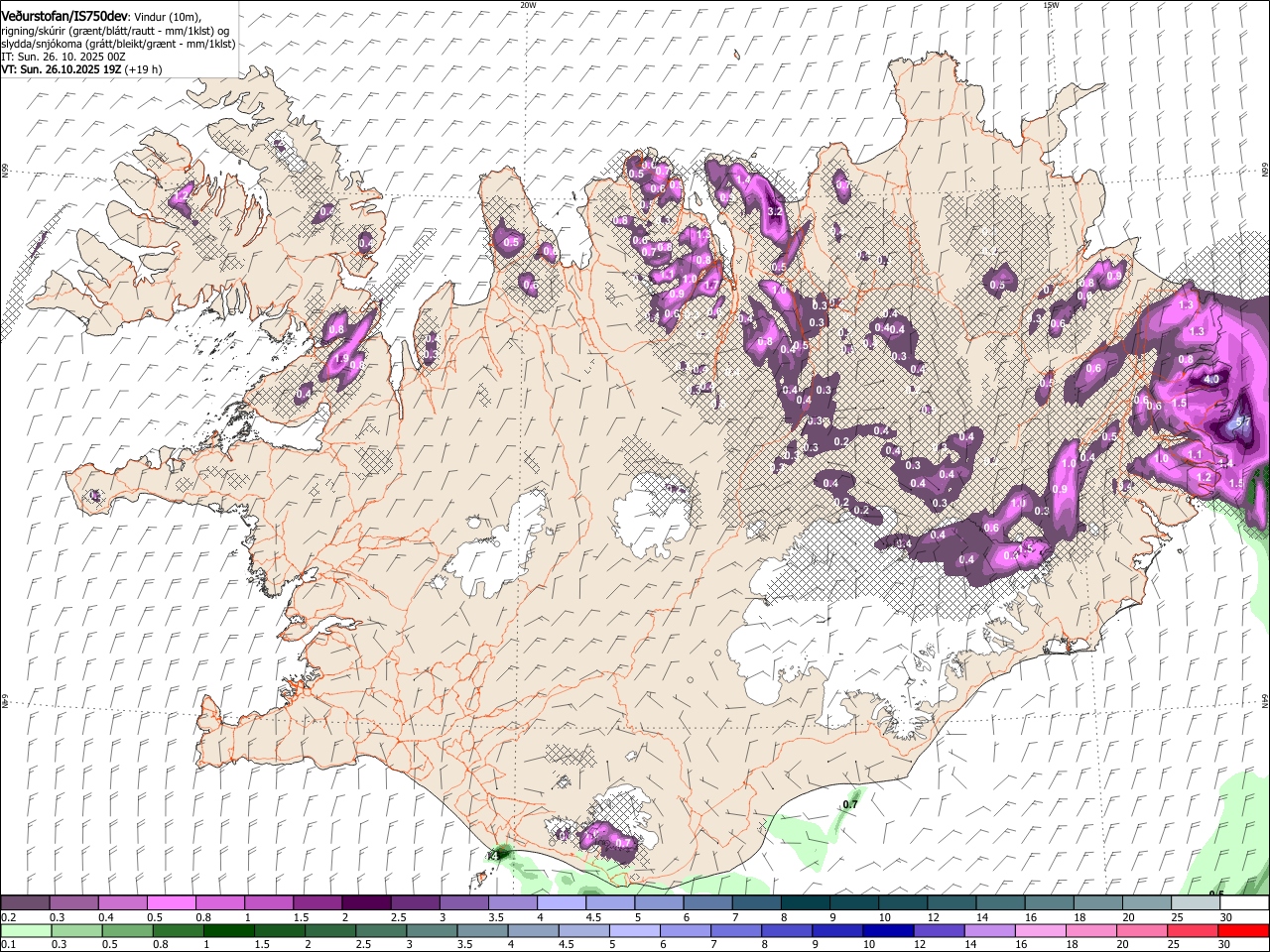Click the light purple 14–16 rain swatch
The width and height of the screenshot is (1270, 952).
(989, 930)
